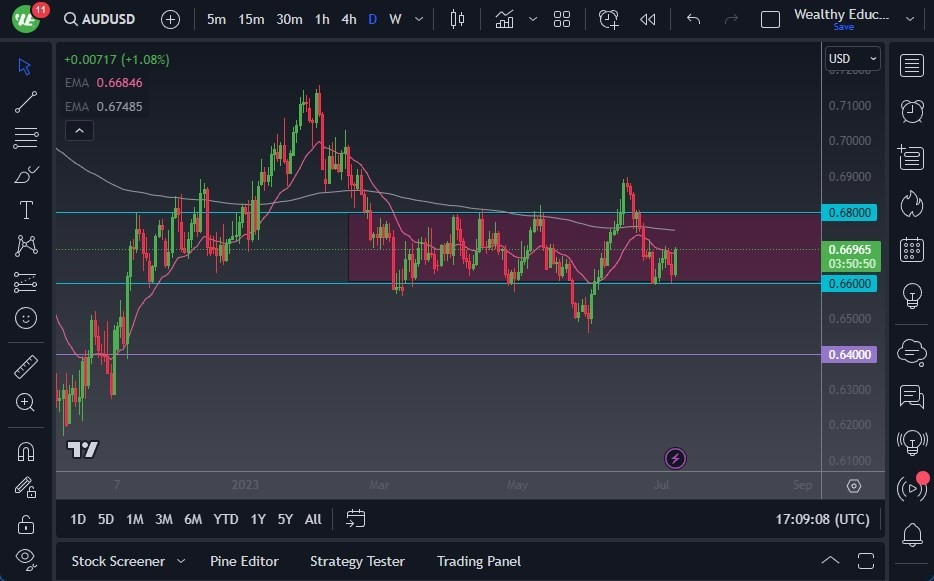Collapse the indicator legend chevron
This screenshot has width=934, height=581.
[x=79, y=130]
